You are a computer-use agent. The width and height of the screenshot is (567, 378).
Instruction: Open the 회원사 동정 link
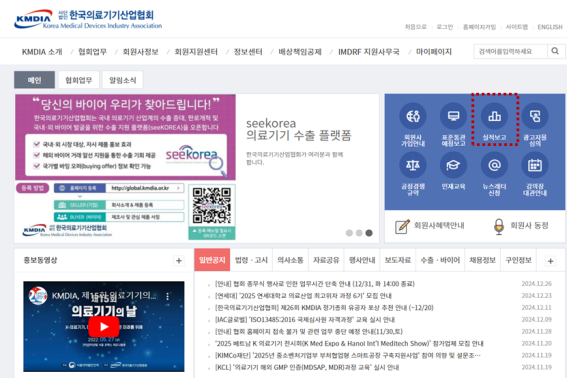529,226
